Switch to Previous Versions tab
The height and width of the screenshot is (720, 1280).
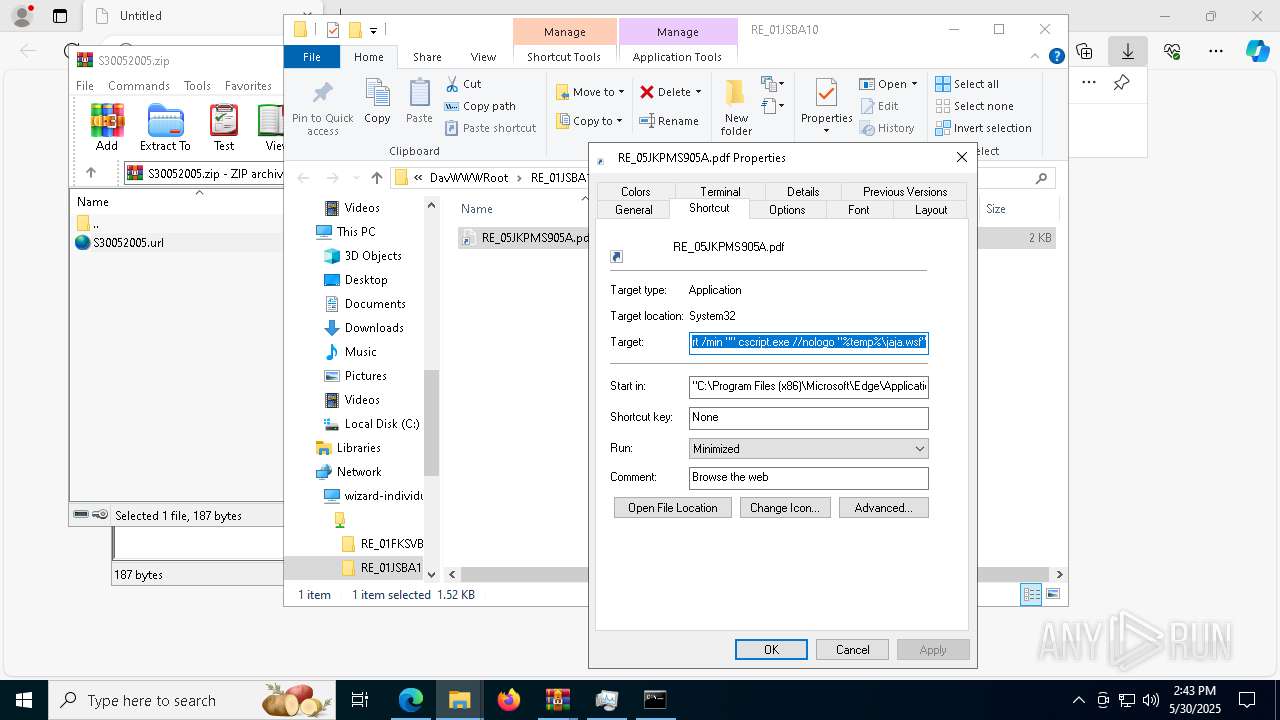pyautogui.click(x=905, y=192)
